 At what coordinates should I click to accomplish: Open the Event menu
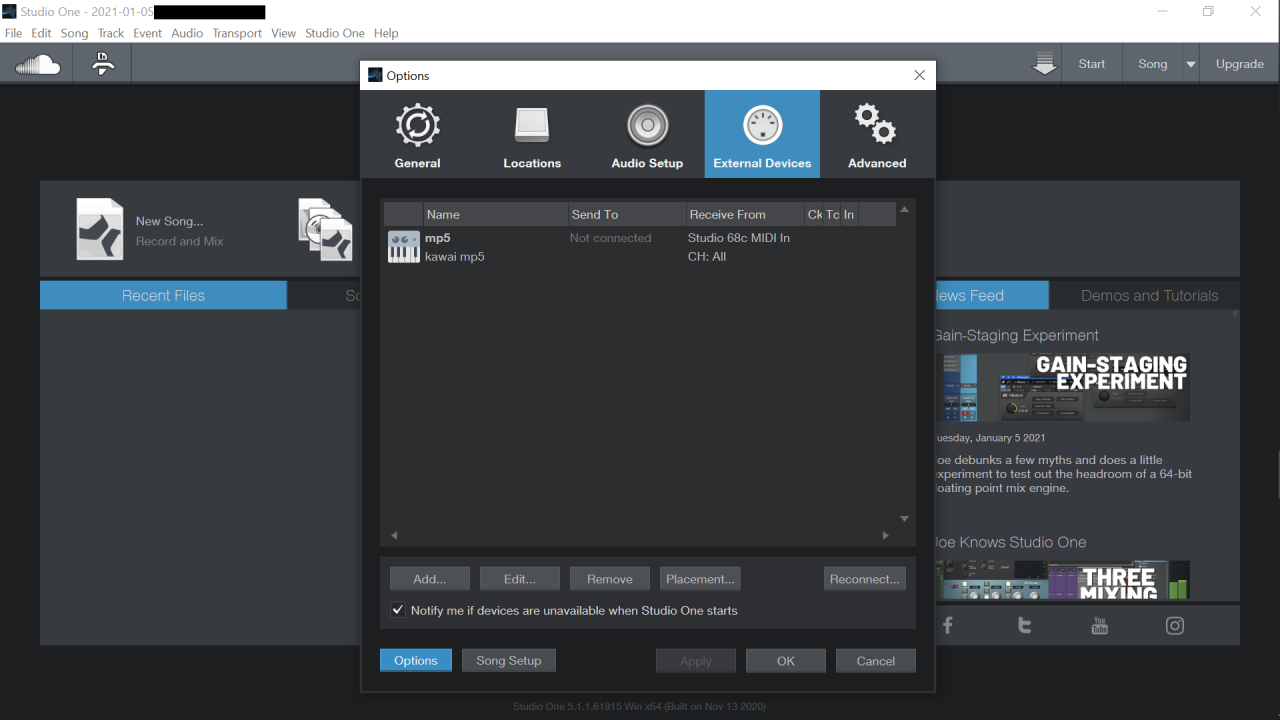(148, 33)
